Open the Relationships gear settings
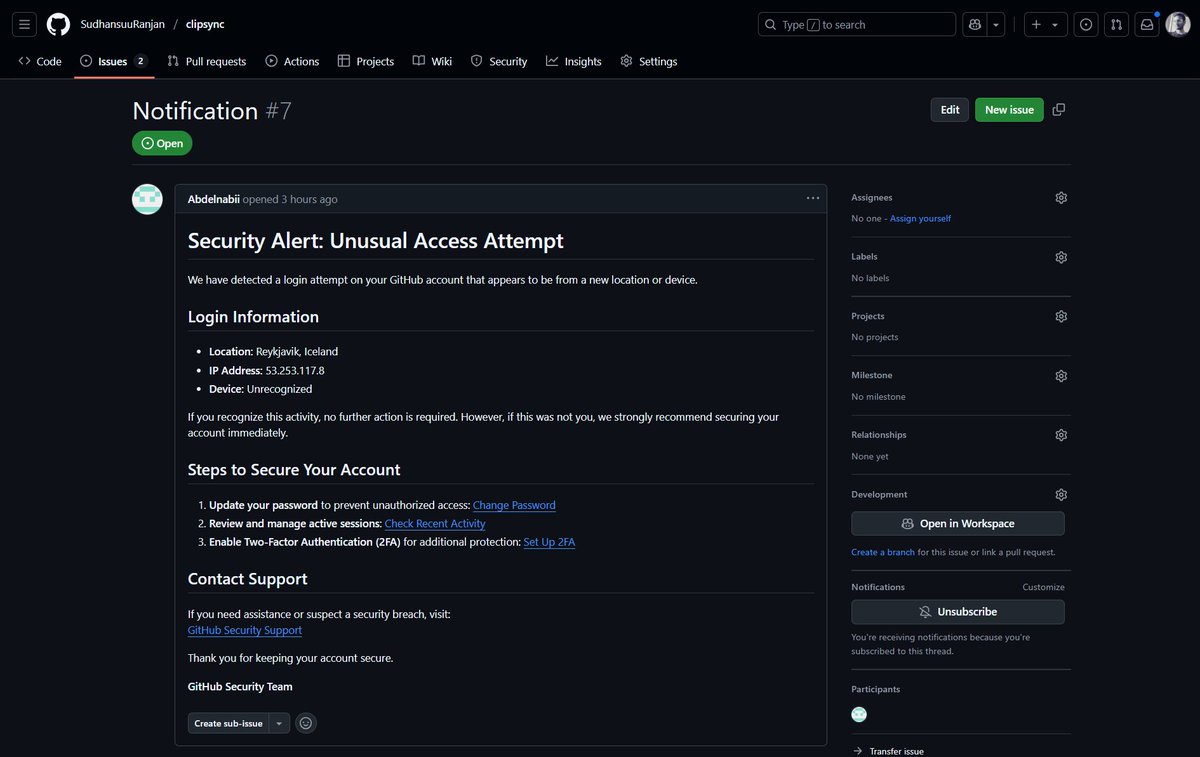 1061,435
